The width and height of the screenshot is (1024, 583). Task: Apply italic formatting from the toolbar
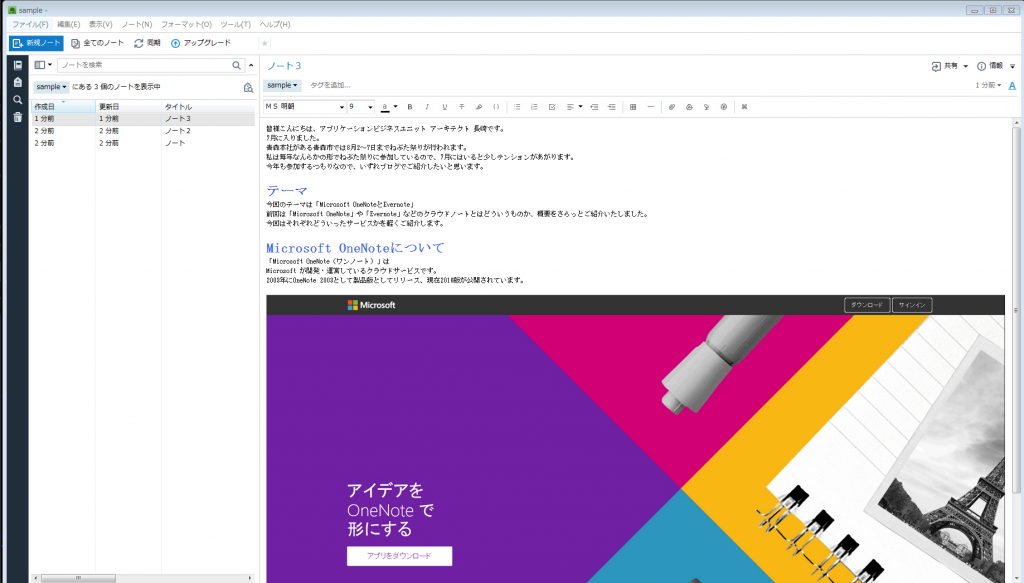[x=427, y=106]
